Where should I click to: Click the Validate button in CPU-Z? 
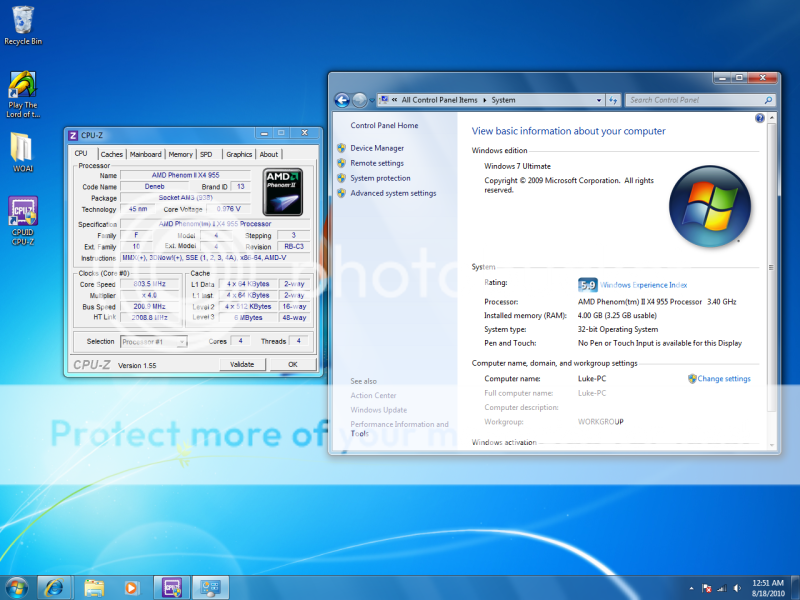tap(242, 364)
